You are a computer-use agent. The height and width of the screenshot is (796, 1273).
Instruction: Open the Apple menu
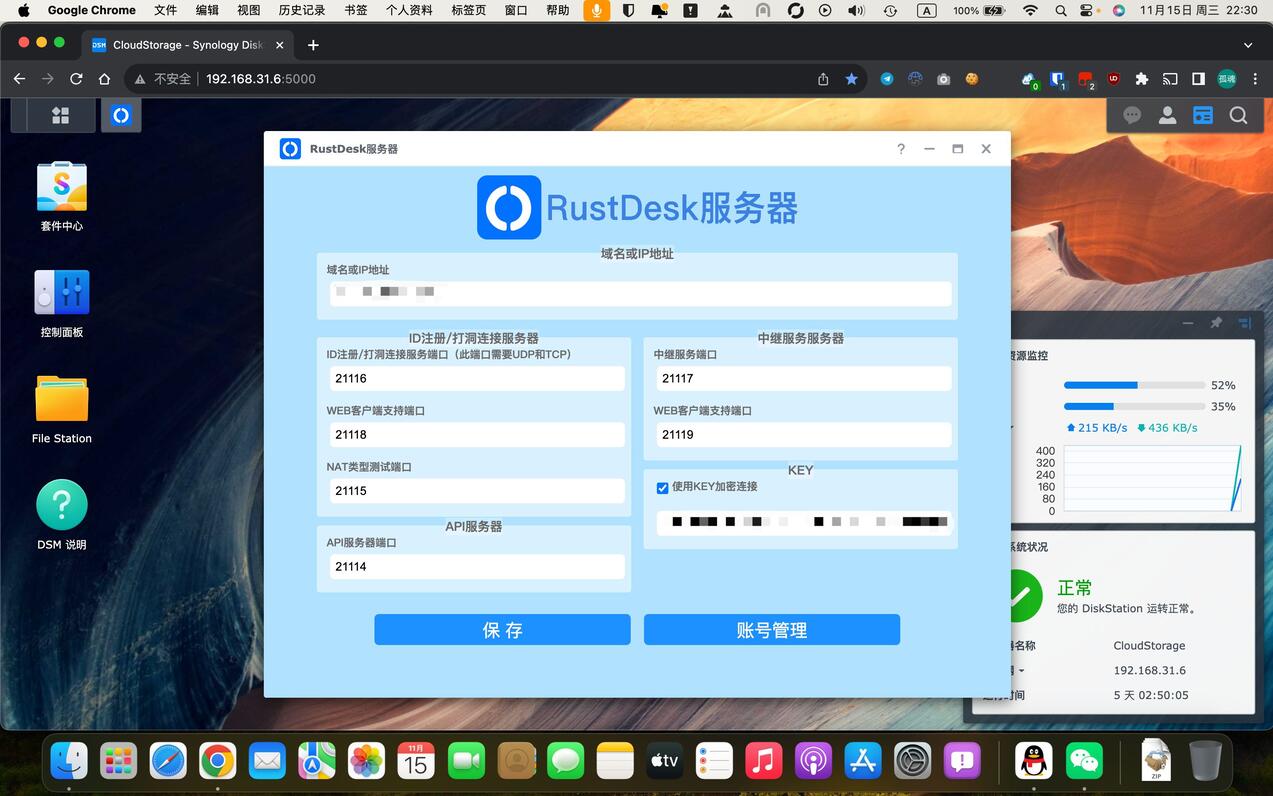(x=24, y=10)
